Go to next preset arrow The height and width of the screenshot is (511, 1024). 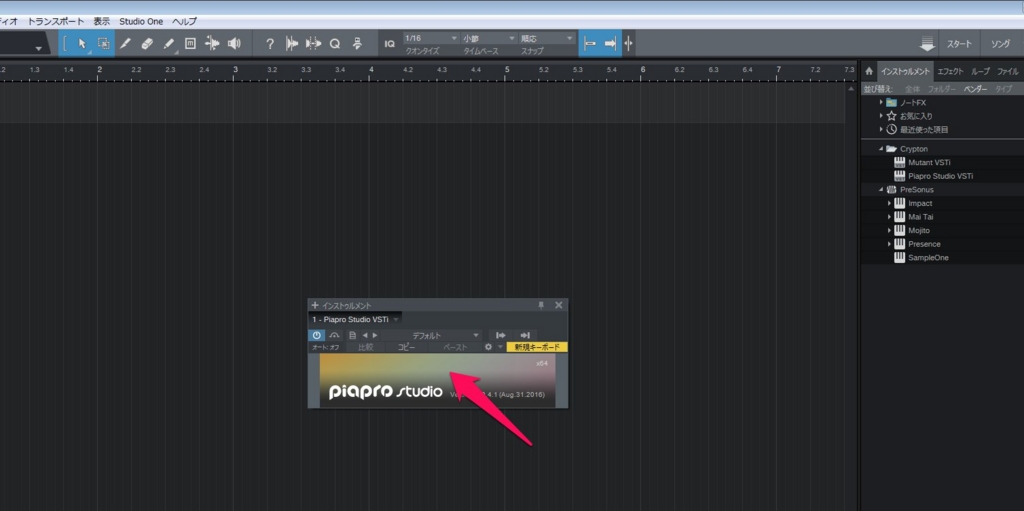point(375,335)
